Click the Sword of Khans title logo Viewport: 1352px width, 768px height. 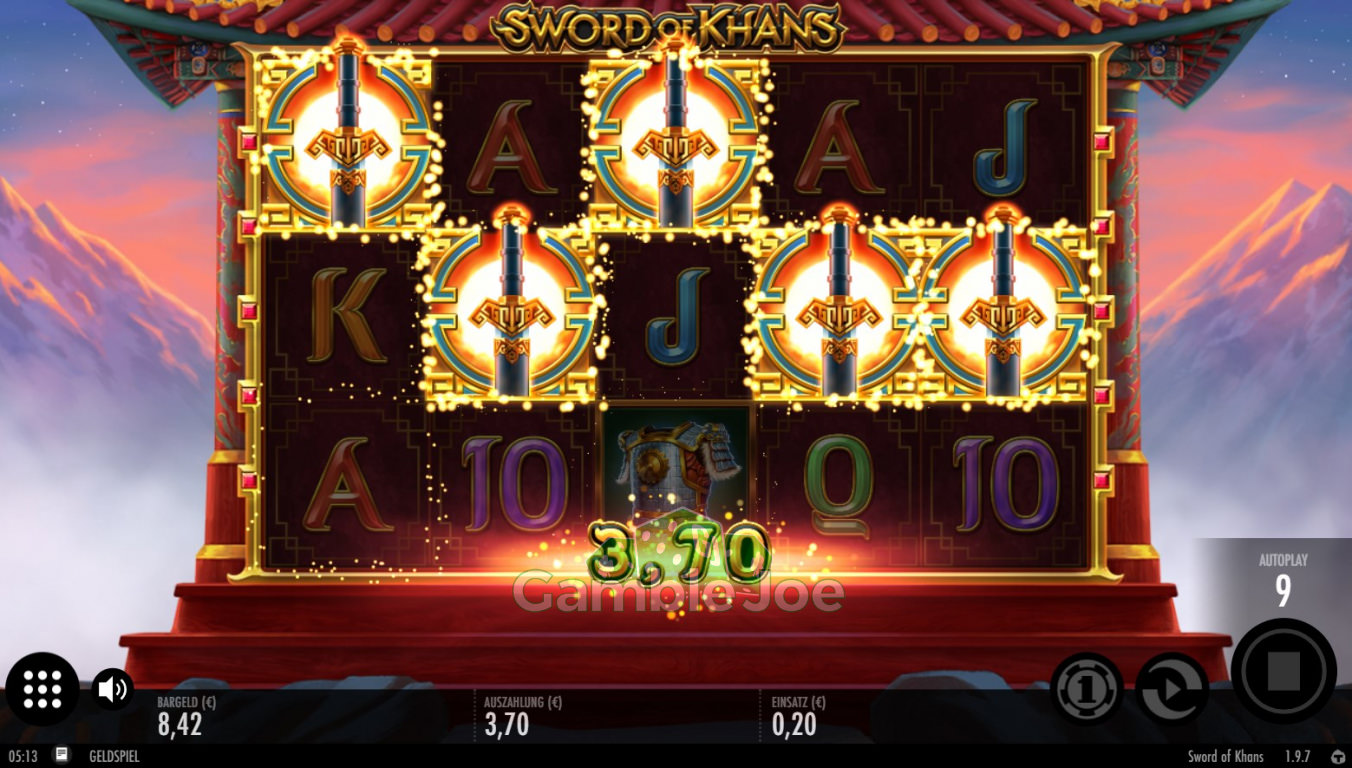[x=667, y=28]
